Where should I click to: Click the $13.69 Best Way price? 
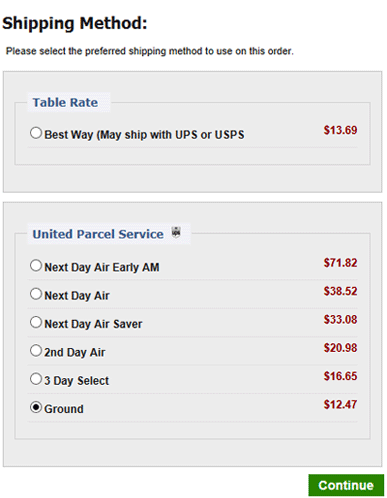pos(340,130)
